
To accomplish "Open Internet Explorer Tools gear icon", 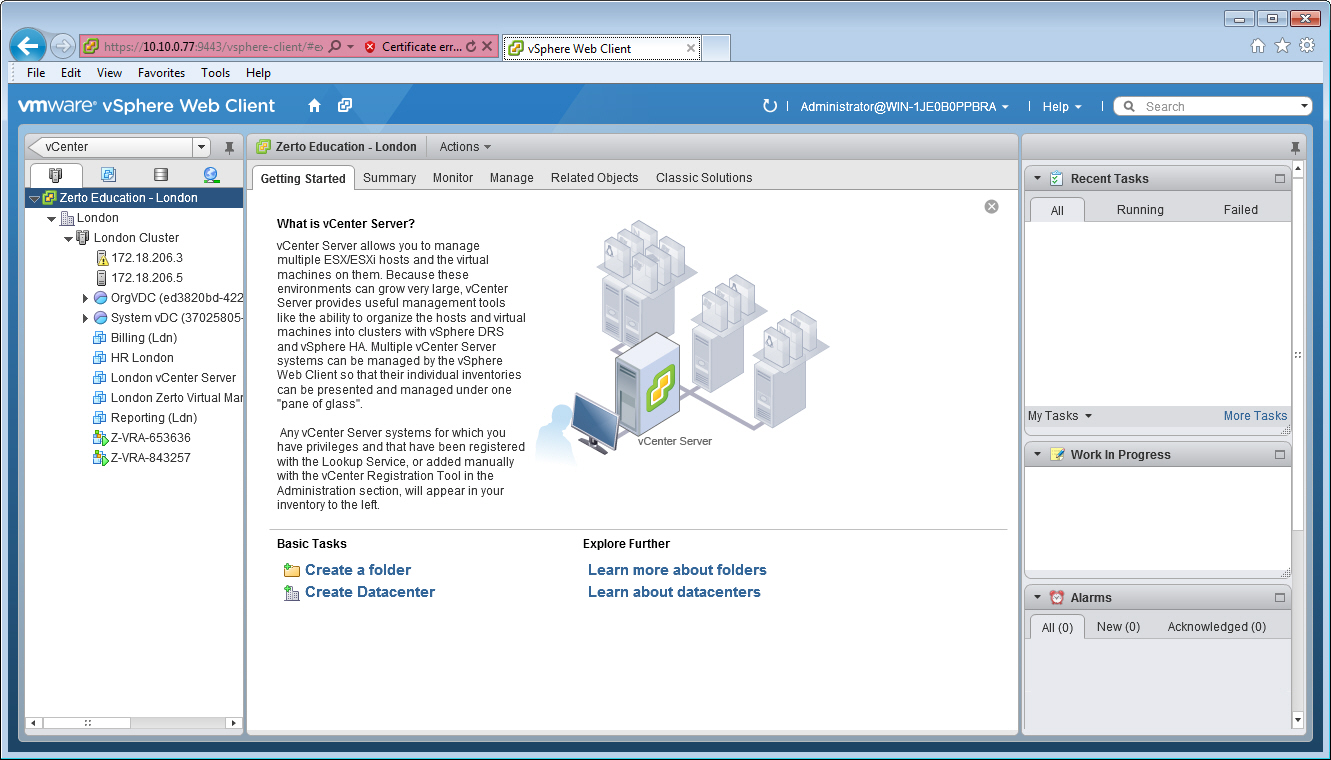I will [x=1307, y=46].
